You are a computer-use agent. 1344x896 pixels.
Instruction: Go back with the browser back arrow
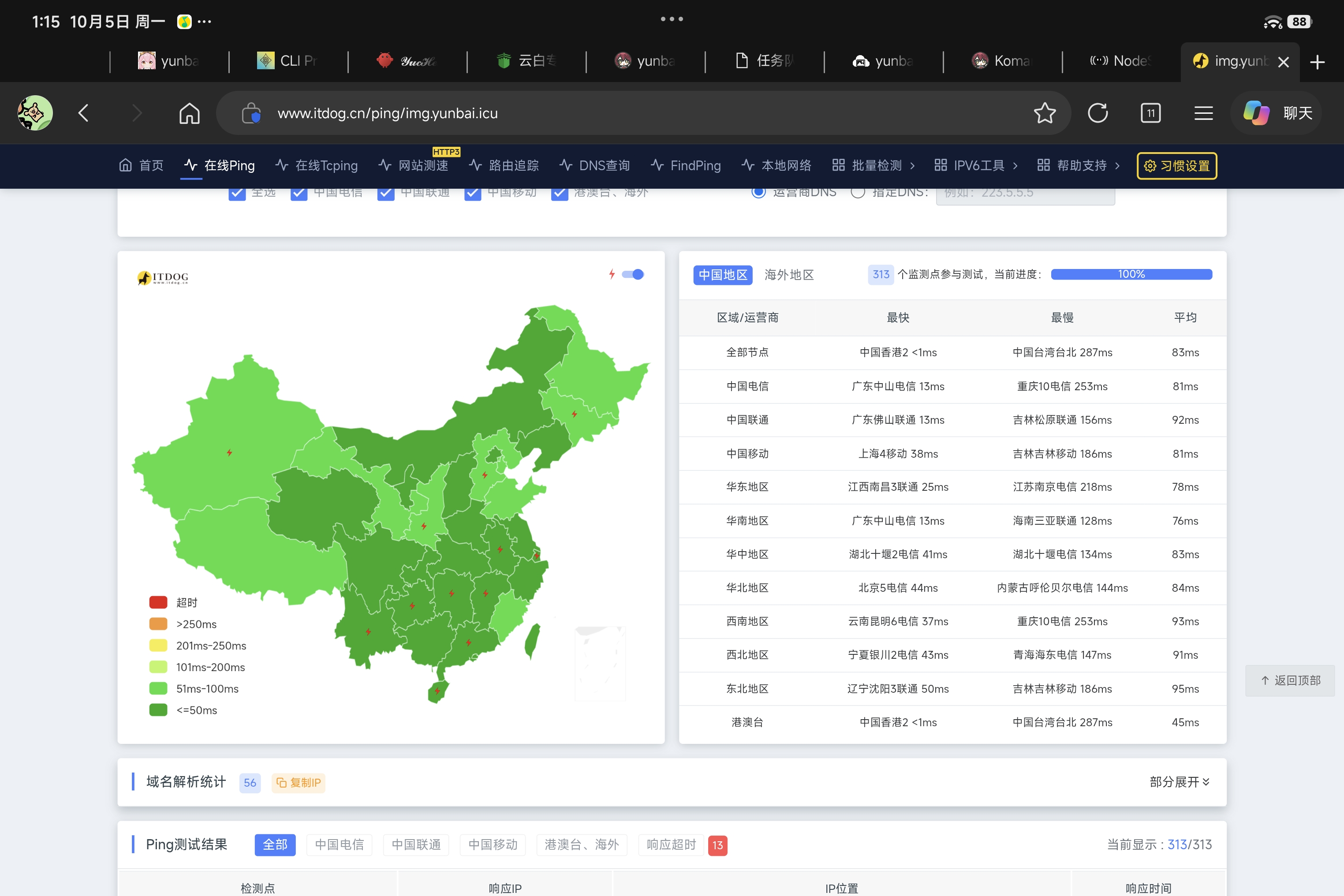[83, 113]
